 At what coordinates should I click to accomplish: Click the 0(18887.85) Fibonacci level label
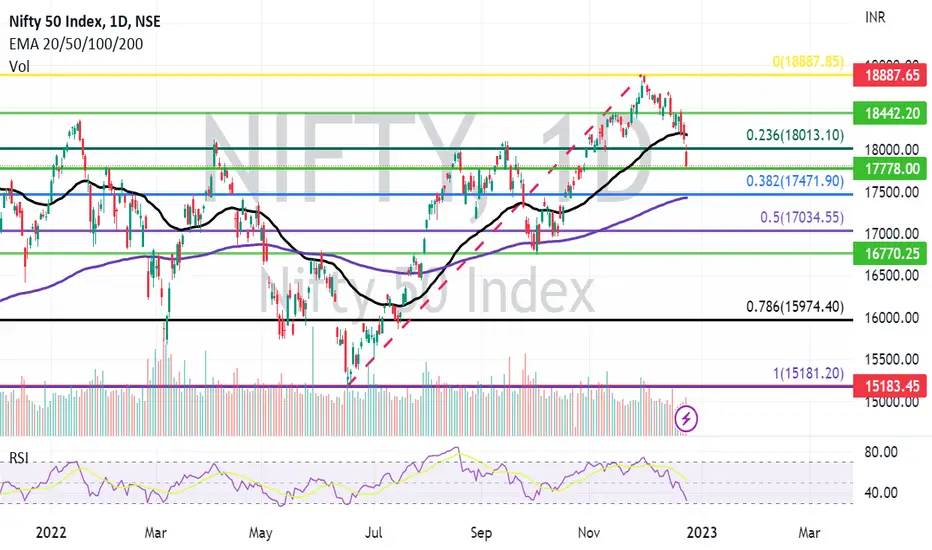[x=808, y=61]
